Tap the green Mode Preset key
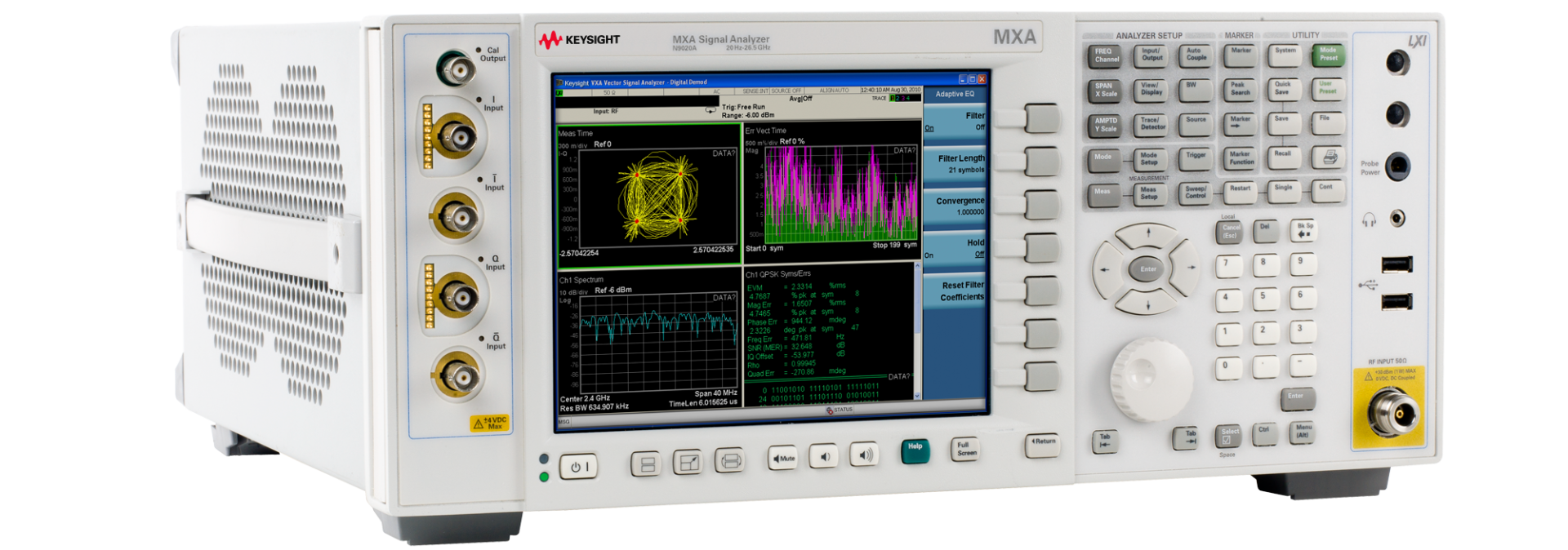Image resolution: width=1568 pixels, height=550 pixels. [1328, 55]
